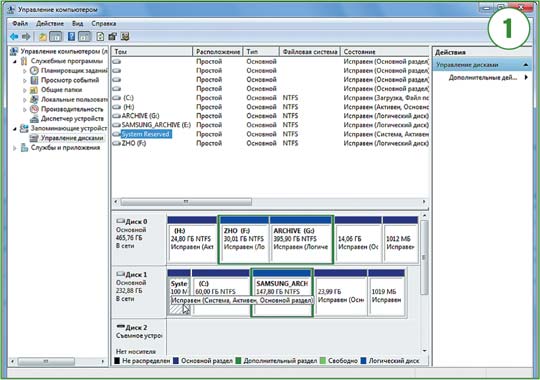Image resolution: width=540 pixels, height=380 pixels.
Task: Click the Refresh toolbar icon
Action: [100, 37]
